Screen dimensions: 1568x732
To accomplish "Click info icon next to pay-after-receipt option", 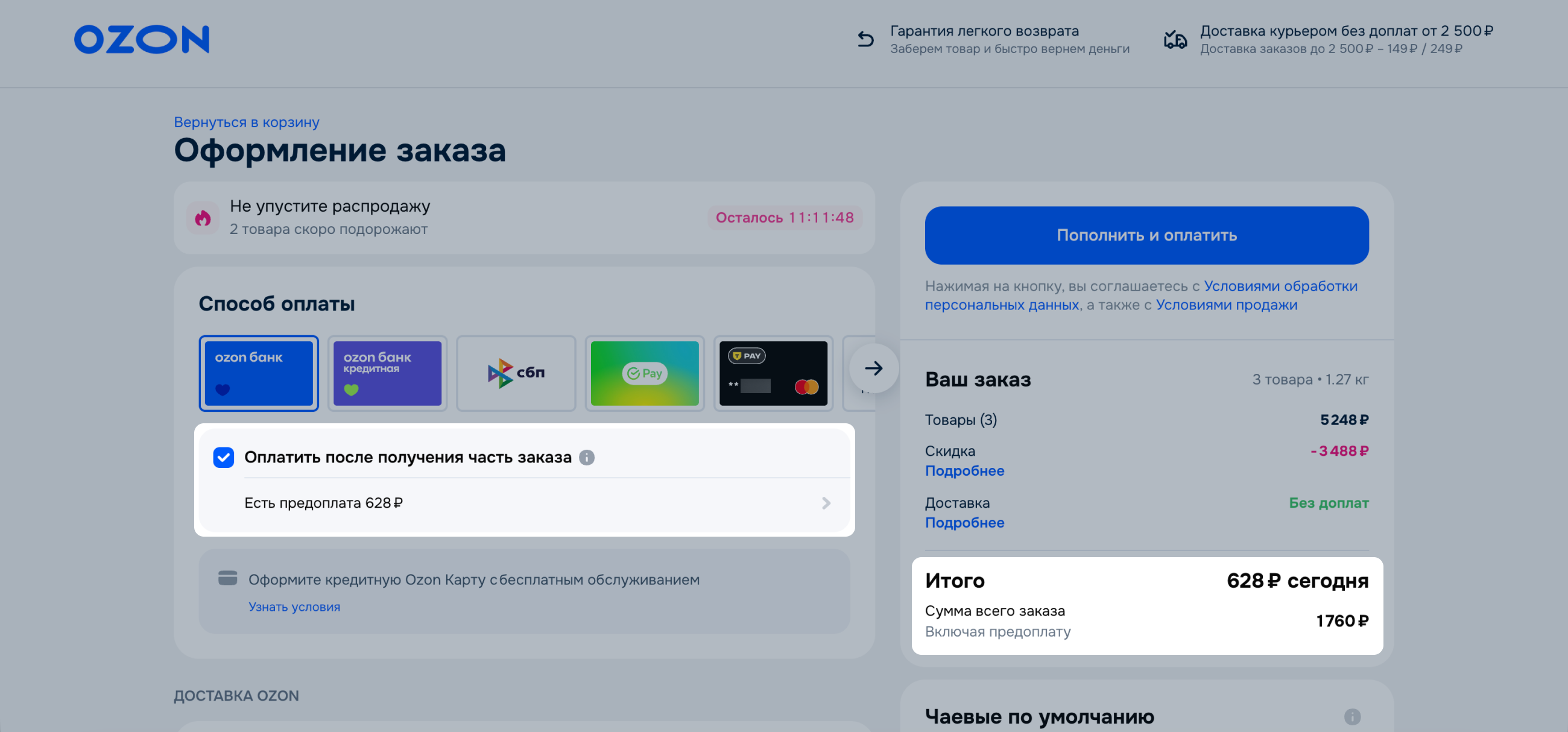I will pos(586,457).
